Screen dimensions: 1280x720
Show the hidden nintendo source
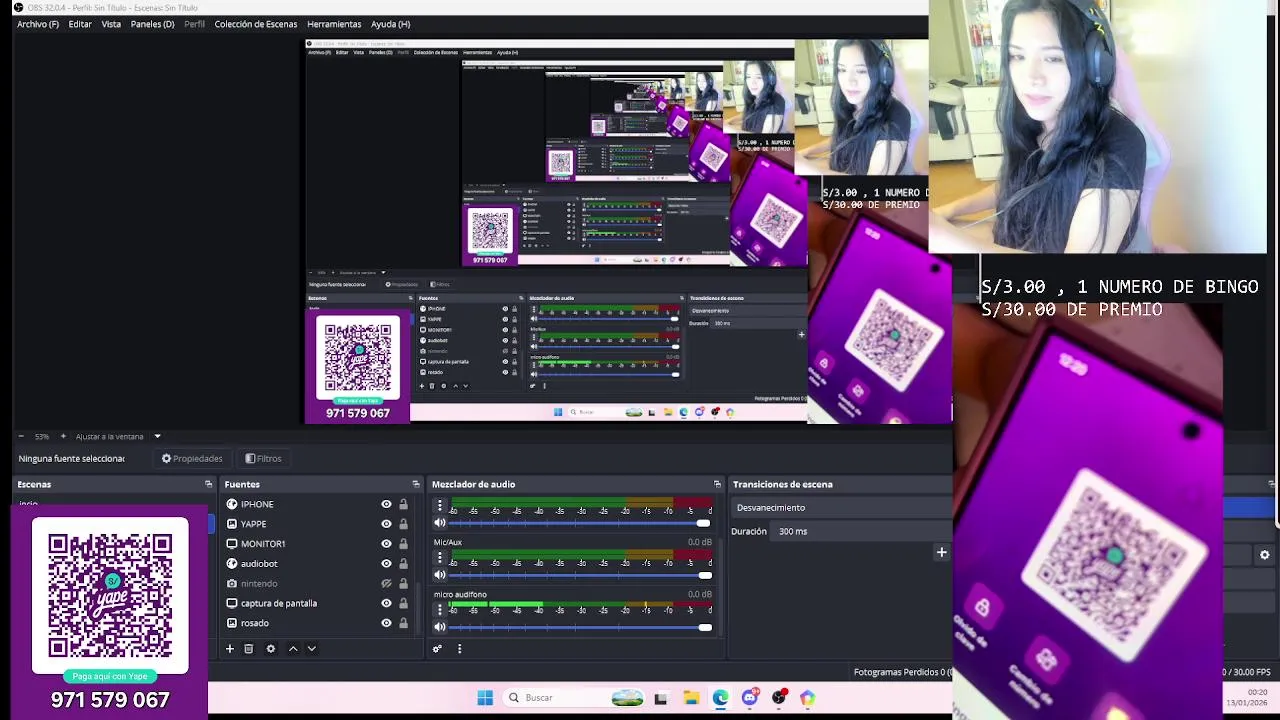coord(386,584)
